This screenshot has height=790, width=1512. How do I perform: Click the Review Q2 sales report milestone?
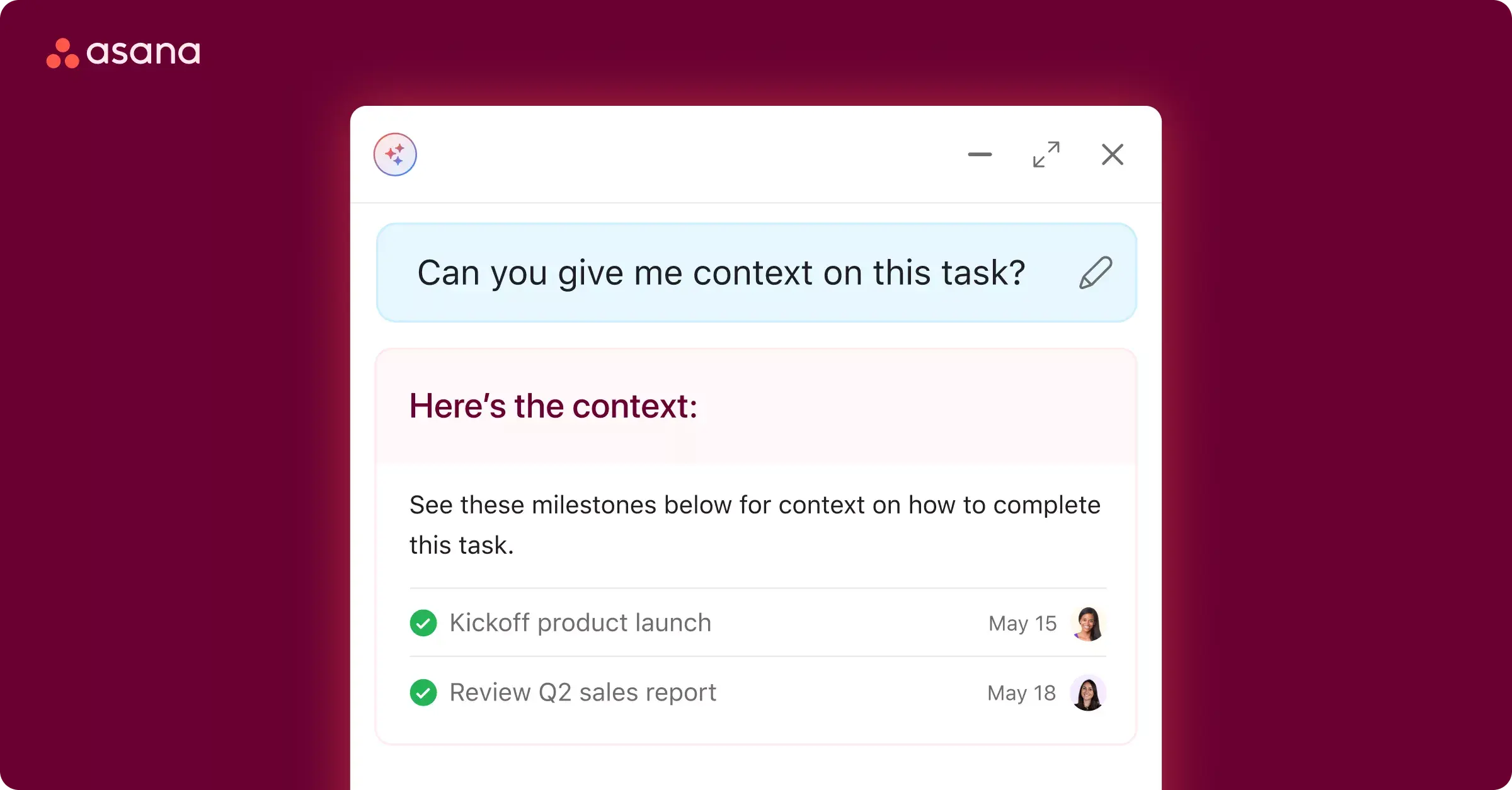click(582, 691)
